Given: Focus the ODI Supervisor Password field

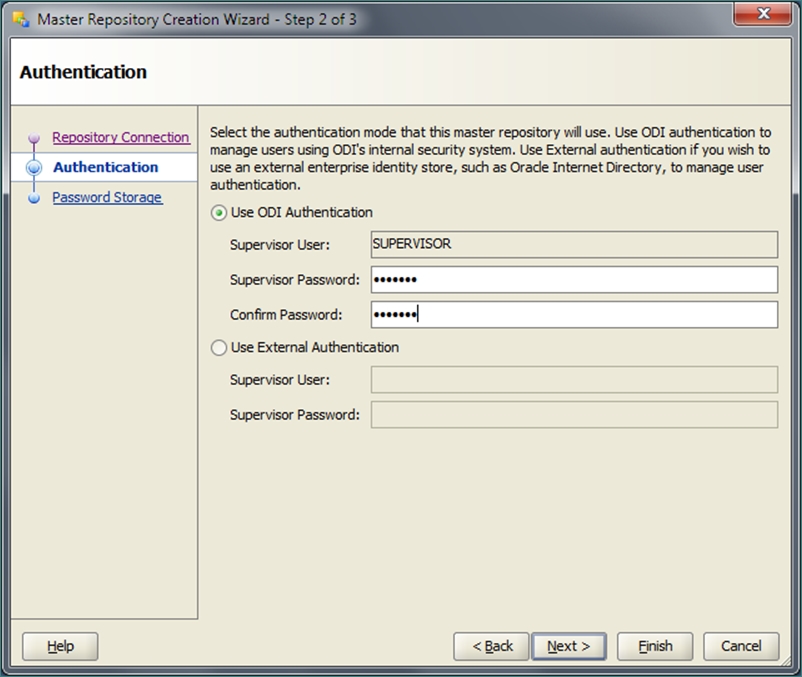Looking at the screenshot, I should point(574,279).
